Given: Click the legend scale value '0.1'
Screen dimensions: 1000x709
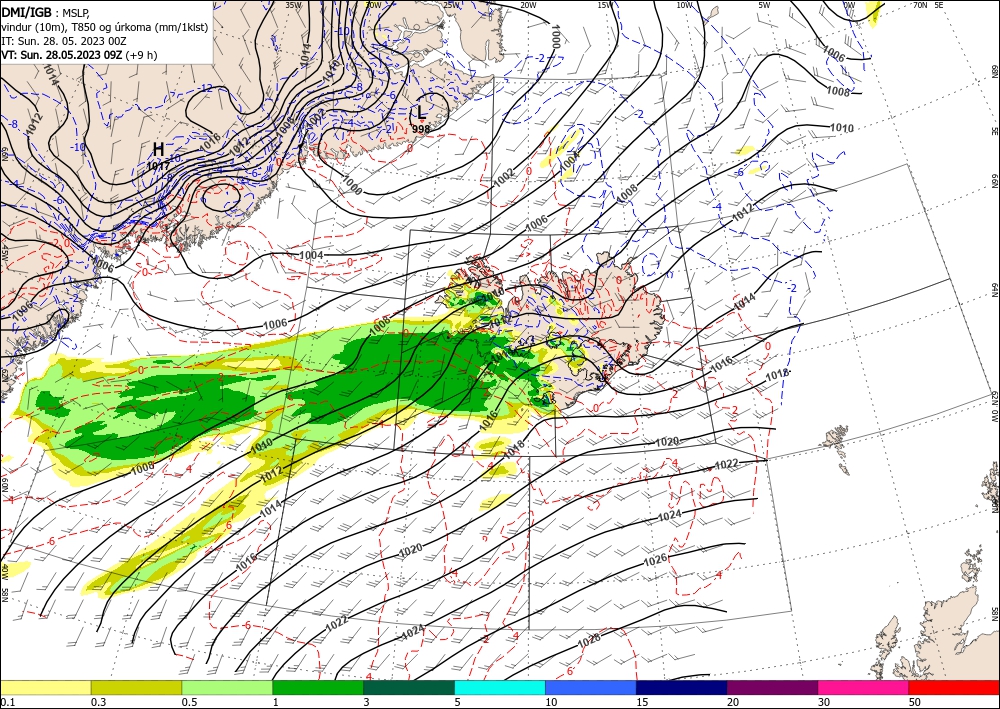Looking at the screenshot, I should [7, 702].
